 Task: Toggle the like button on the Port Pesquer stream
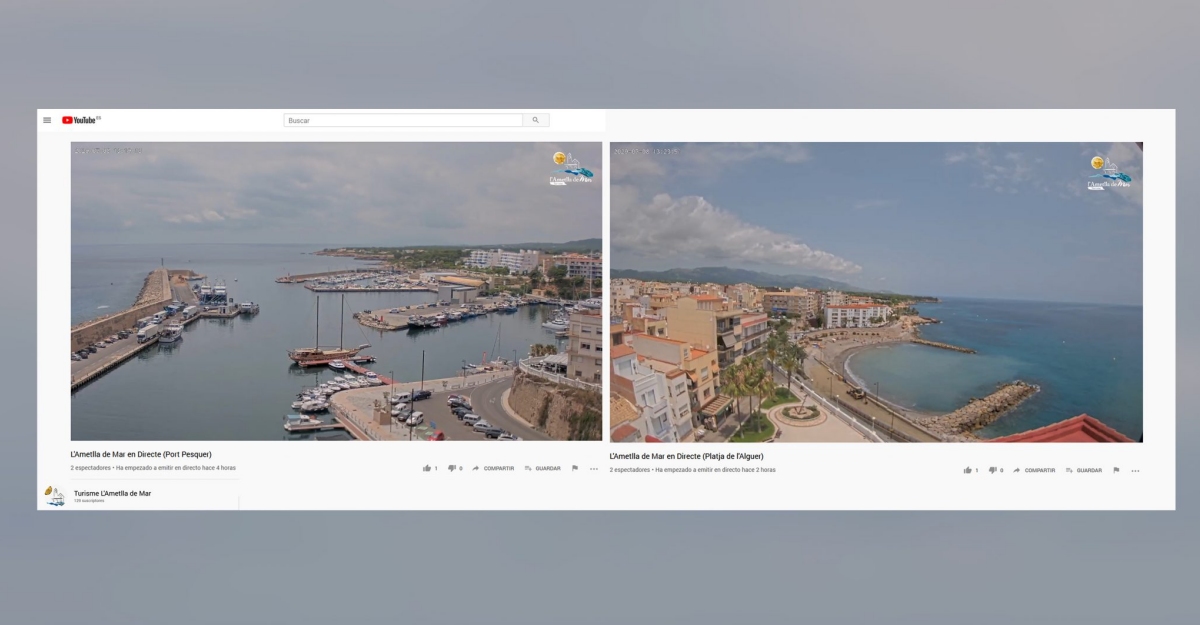click(x=428, y=468)
